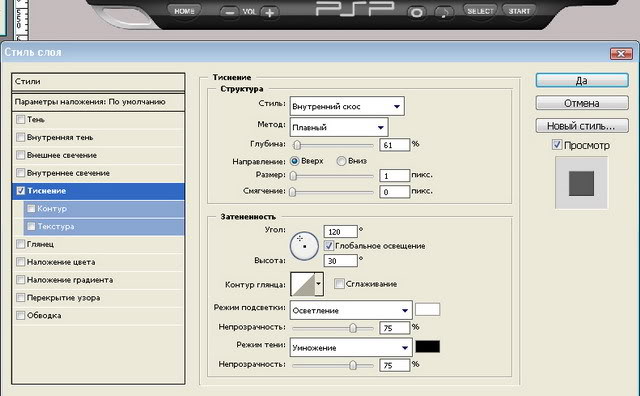640x396 pixels.
Task: Click the HOME button on PSP image
Action: 184,11
